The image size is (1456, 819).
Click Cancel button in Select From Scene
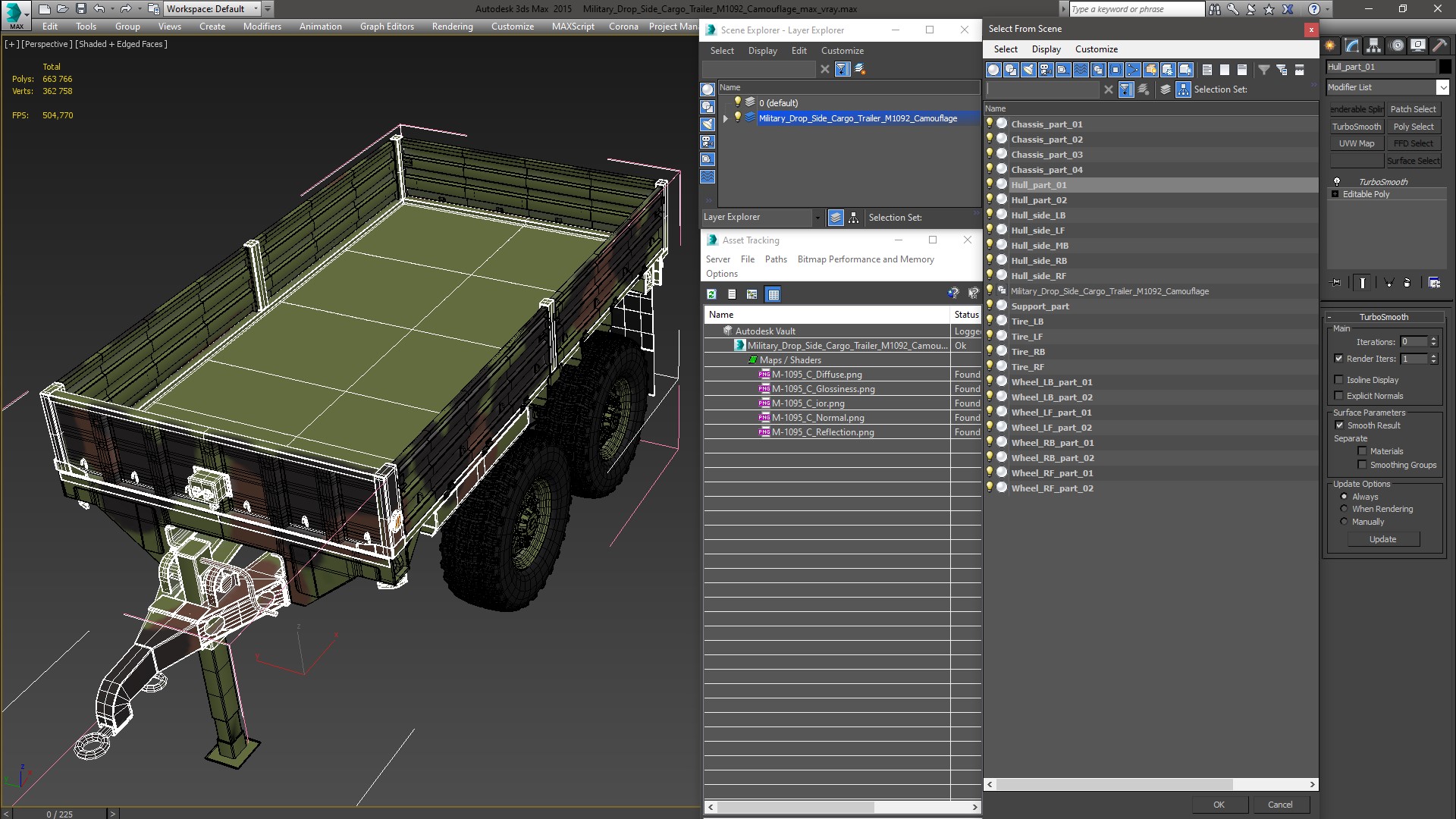coord(1280,805)
